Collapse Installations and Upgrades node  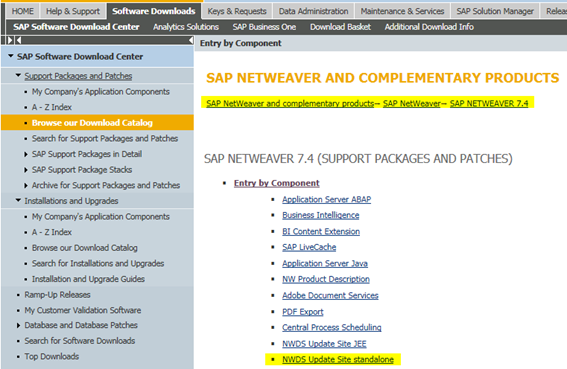[x=18, y=200]
